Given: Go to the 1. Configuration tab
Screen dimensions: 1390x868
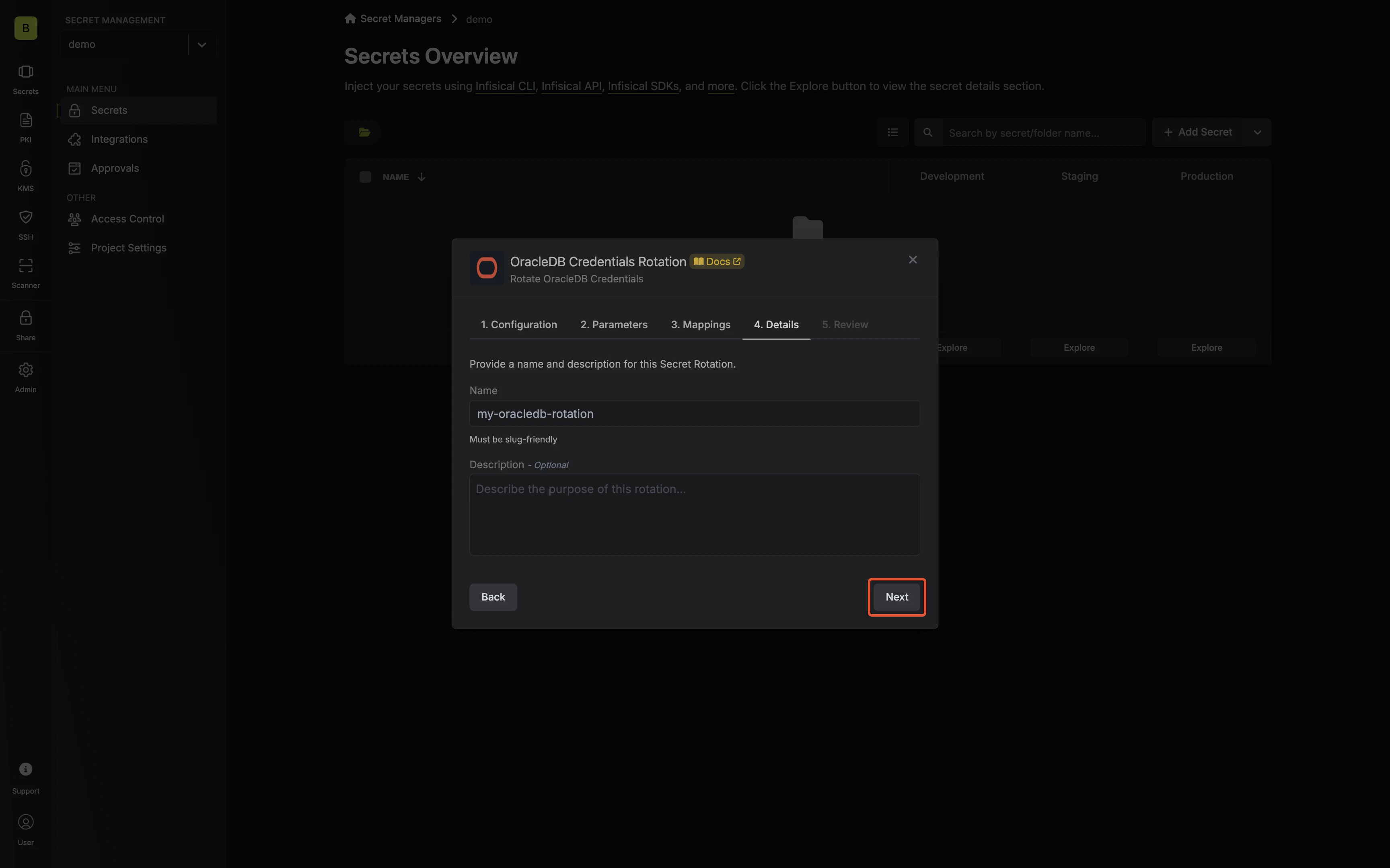Looking at the screenshot, I should [519, 325].
